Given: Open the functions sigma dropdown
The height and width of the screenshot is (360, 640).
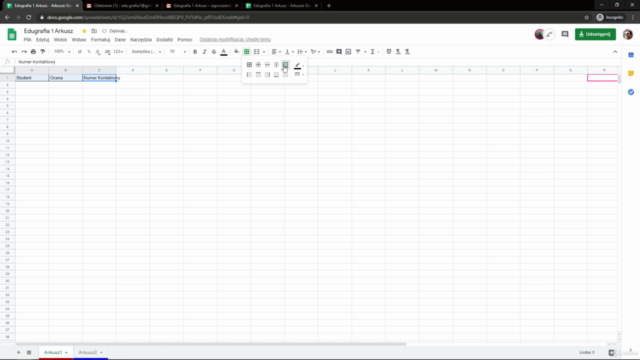Looking at the screenshot, I should (374, 52).
